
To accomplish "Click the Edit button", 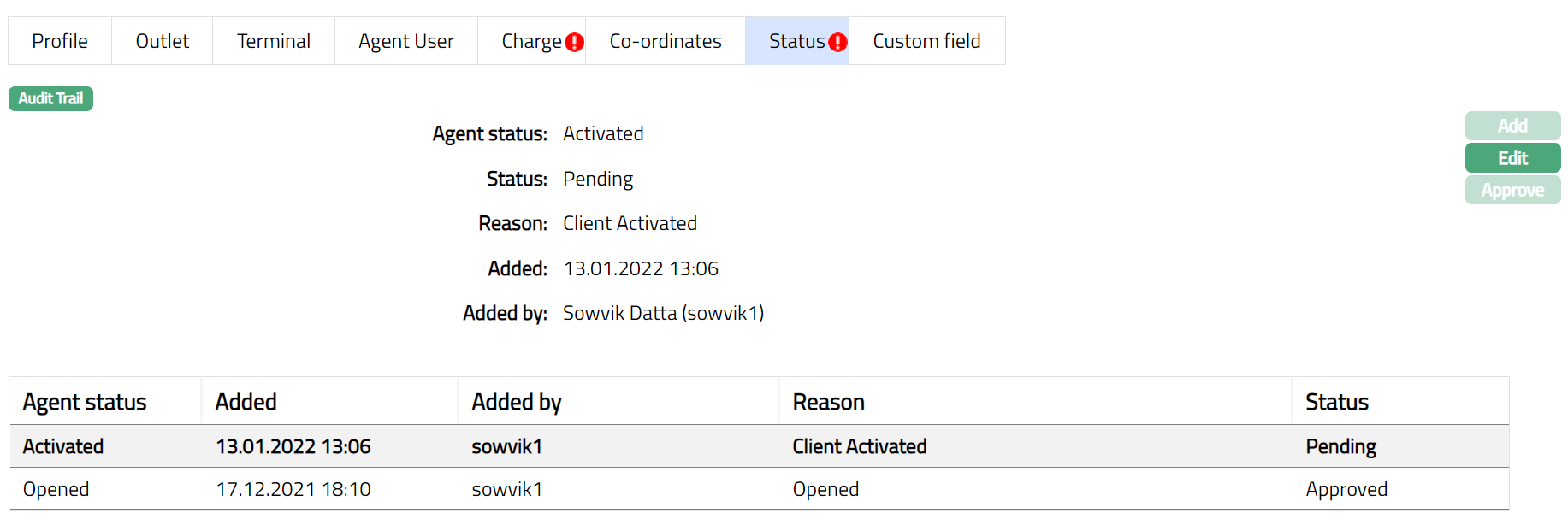I will 1512,158.
